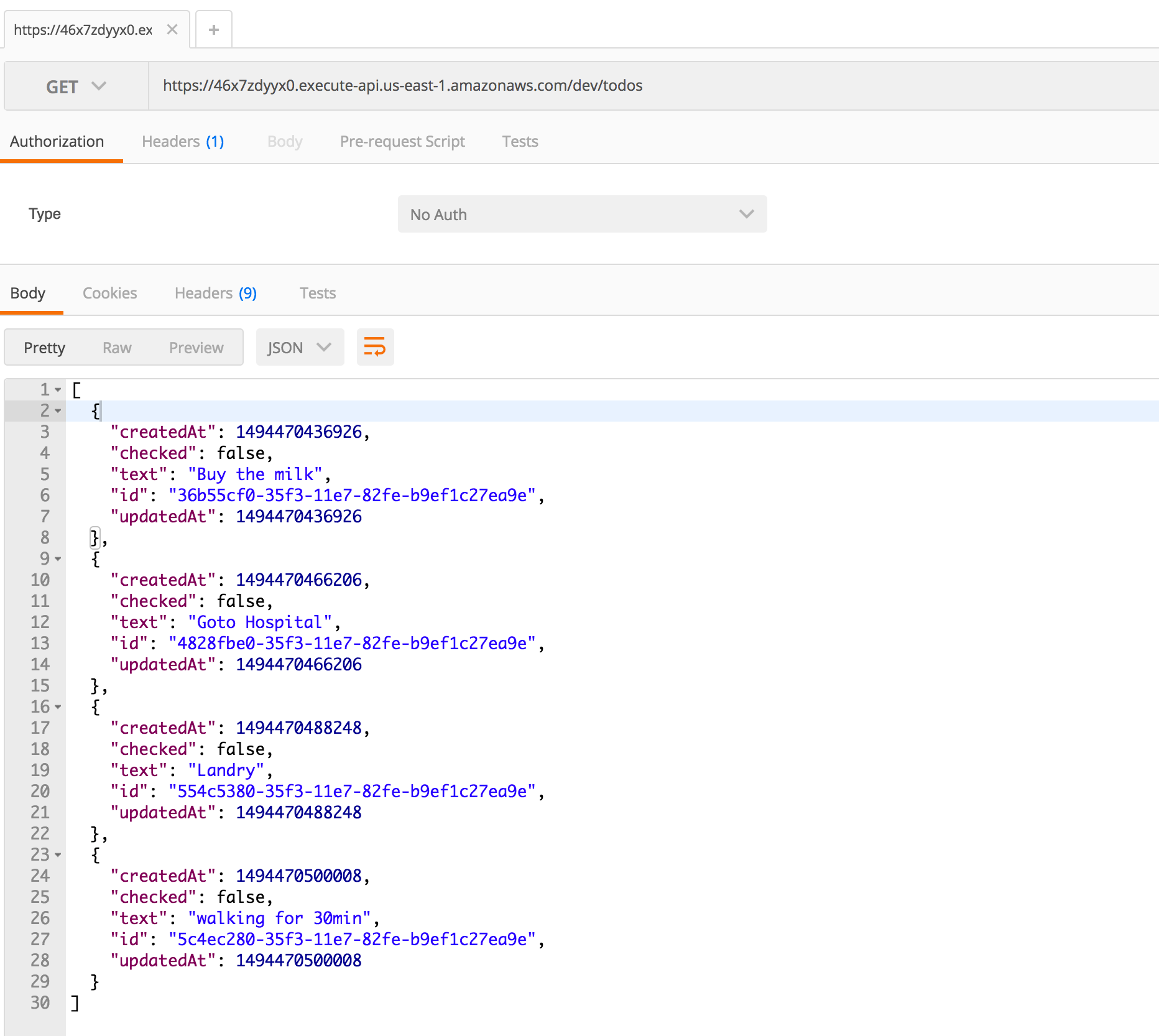1159x1036 pixels.
Task: Open the request Tests tab
Action: [x=520, y=142]
